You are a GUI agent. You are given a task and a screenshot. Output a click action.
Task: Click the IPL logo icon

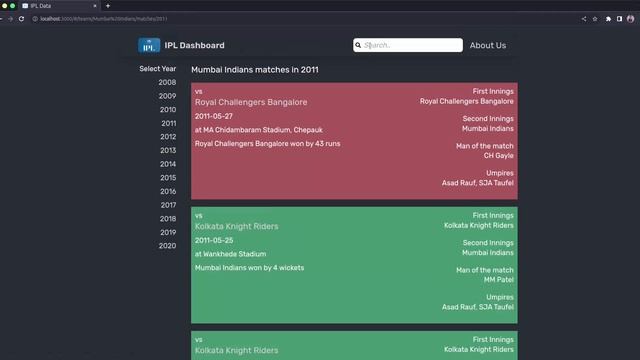149,45
